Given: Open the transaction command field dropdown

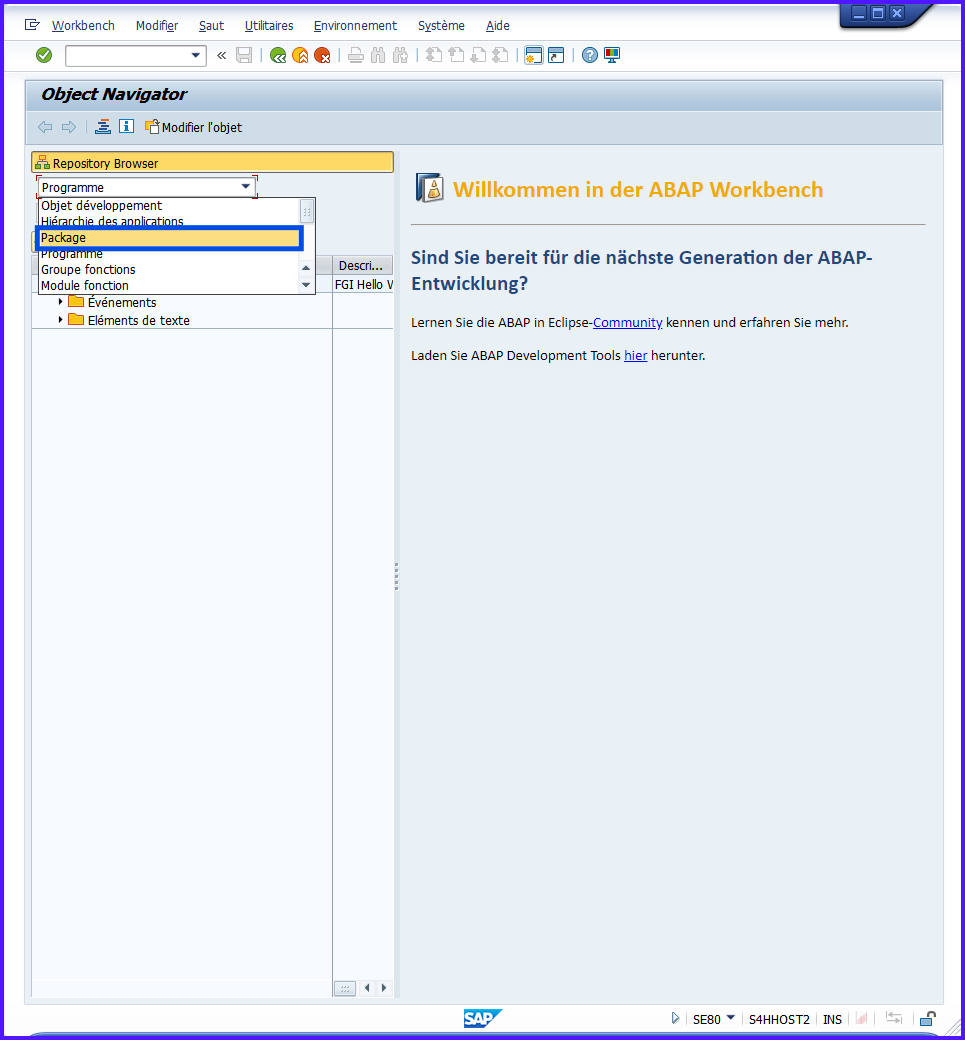Looking at the screenshot, I should pos(196,56).
